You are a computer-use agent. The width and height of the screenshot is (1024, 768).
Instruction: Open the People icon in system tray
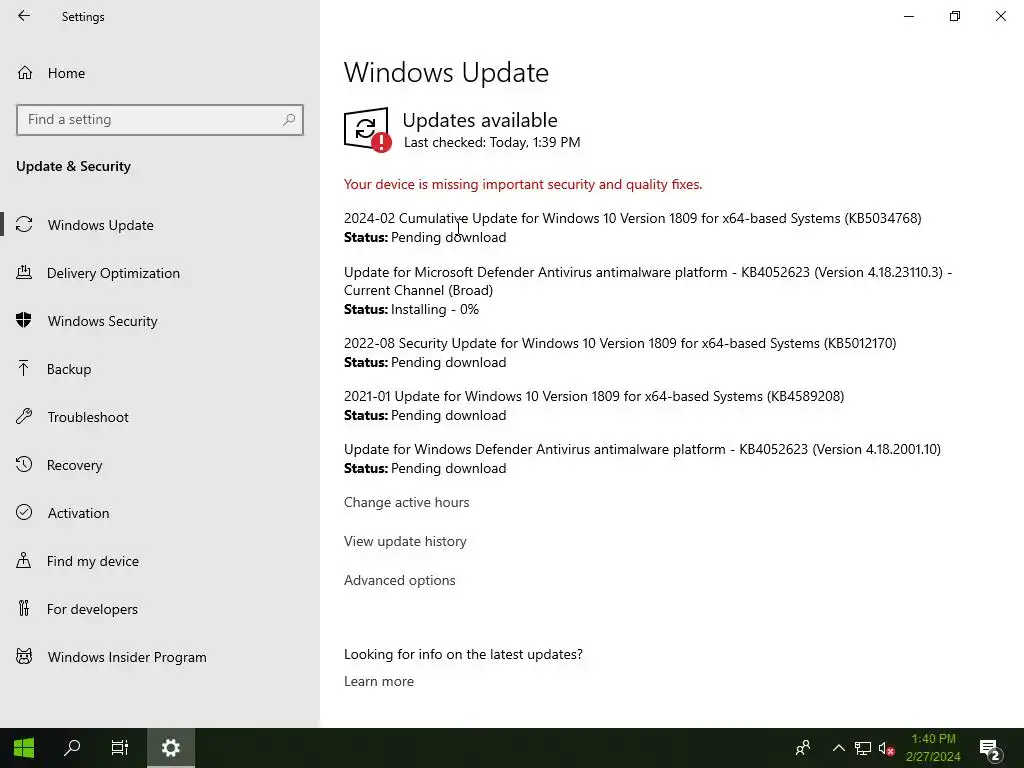click(803, 748)
